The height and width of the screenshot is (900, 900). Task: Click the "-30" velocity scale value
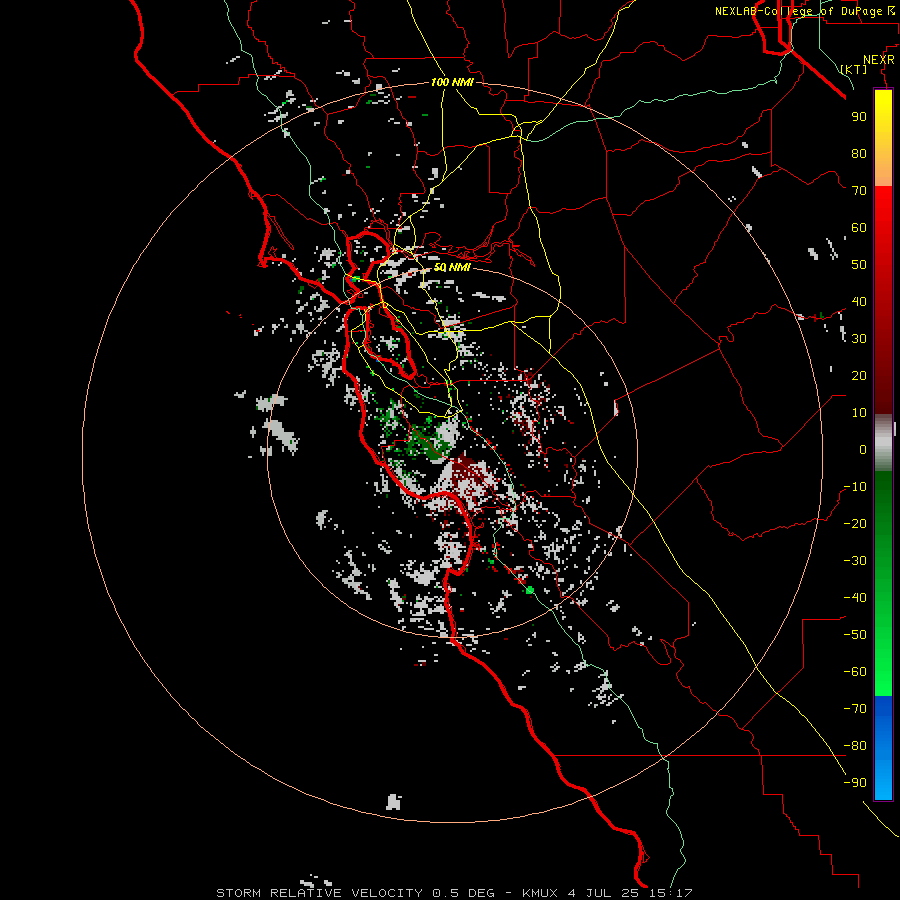855,561
